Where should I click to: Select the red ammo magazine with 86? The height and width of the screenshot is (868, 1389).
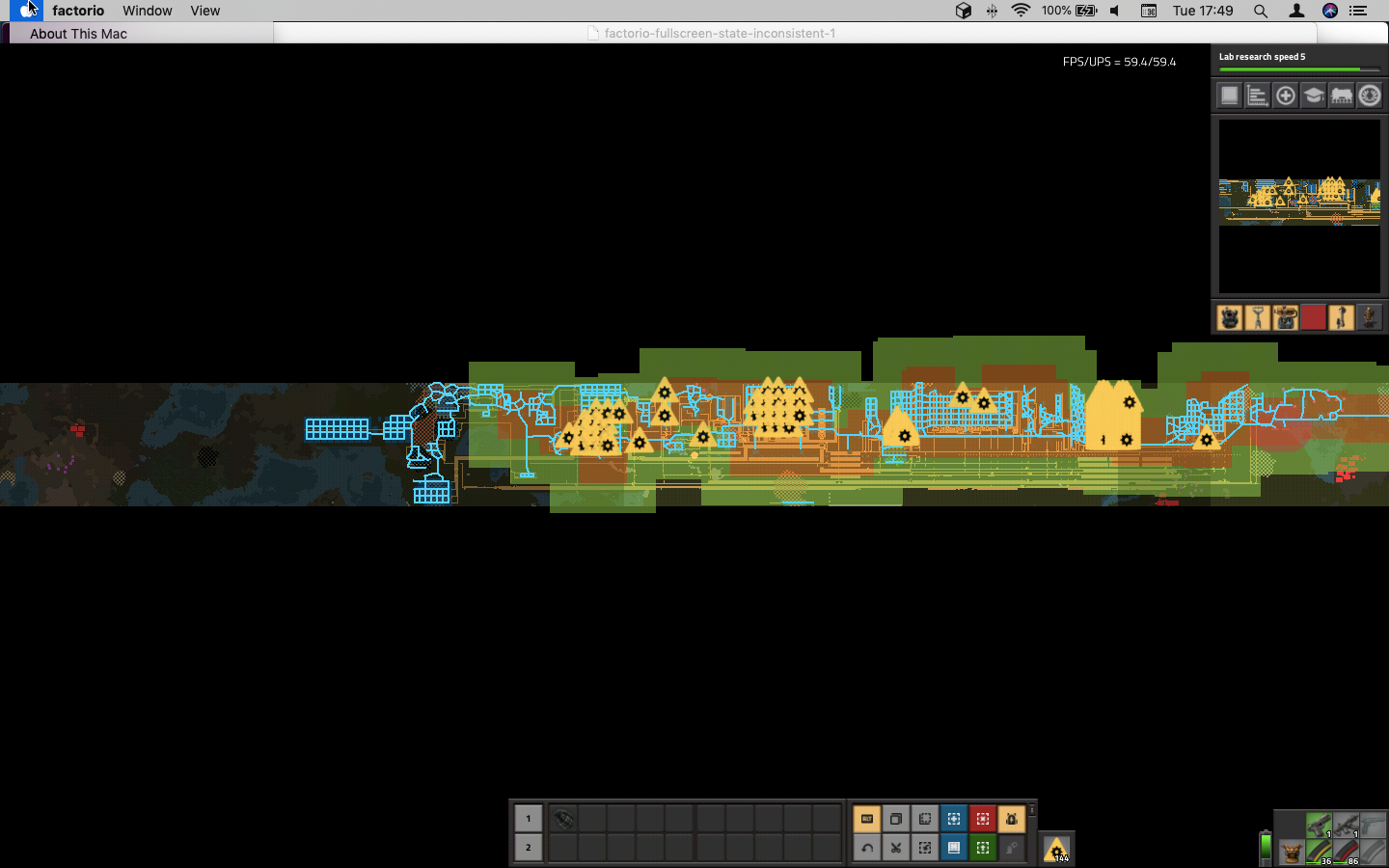coord(1347,853)
